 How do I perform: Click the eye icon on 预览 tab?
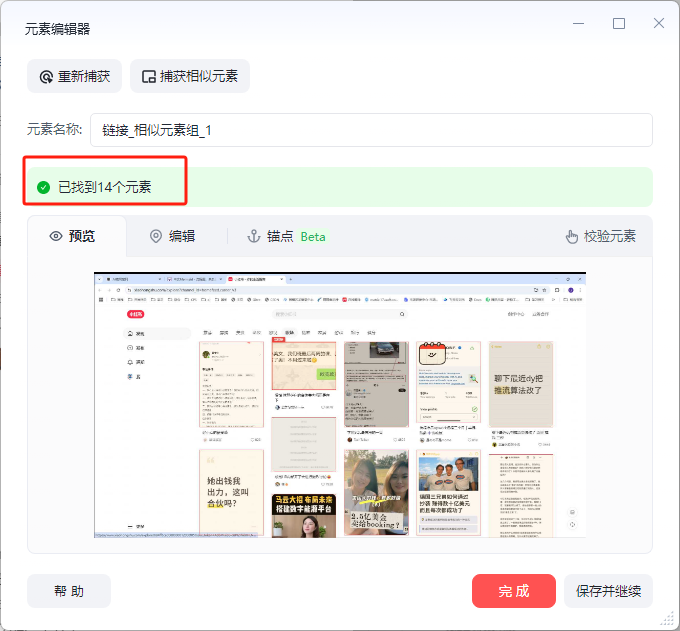click(56, 236)
